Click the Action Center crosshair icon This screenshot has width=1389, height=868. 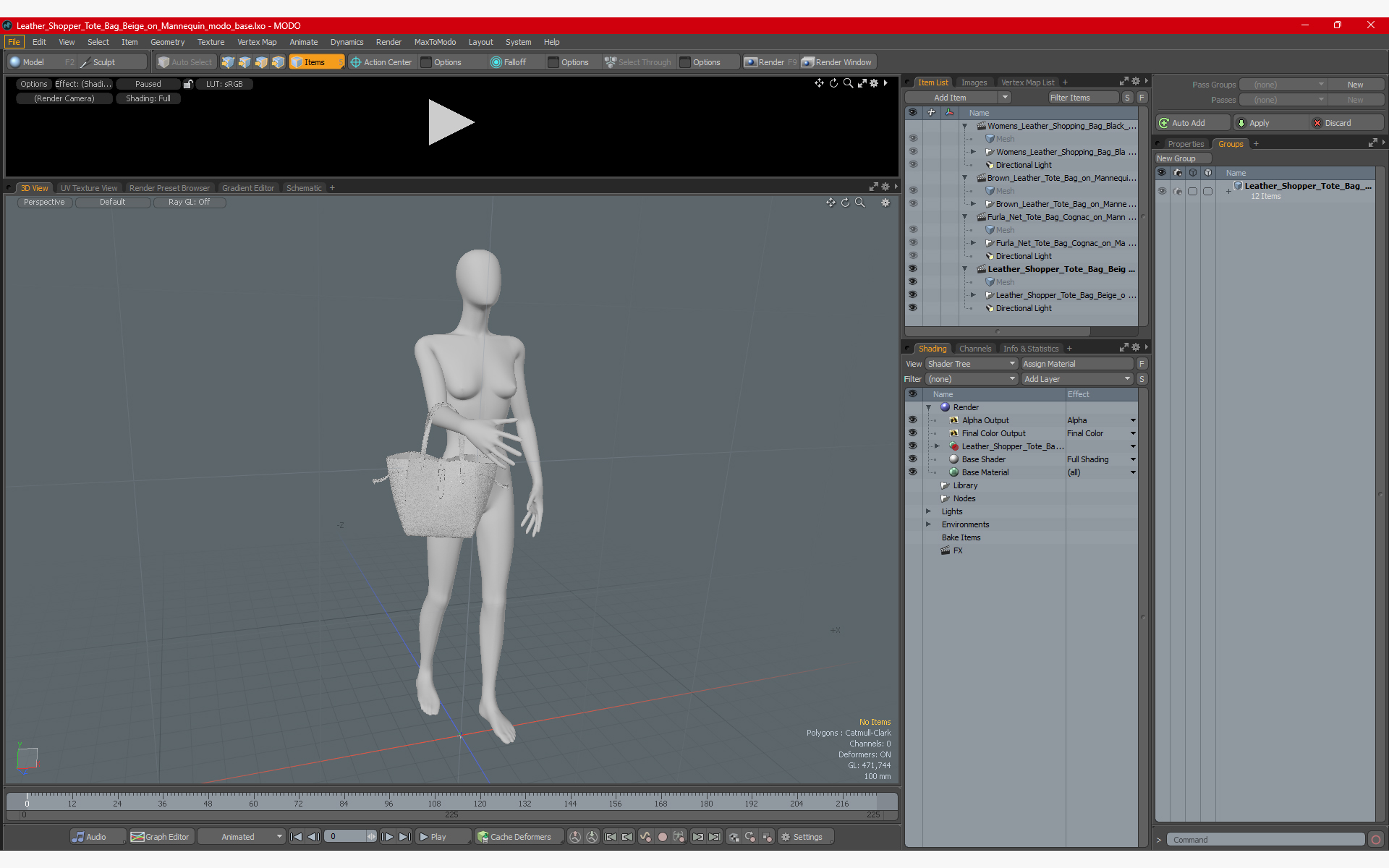coord(356,62)
